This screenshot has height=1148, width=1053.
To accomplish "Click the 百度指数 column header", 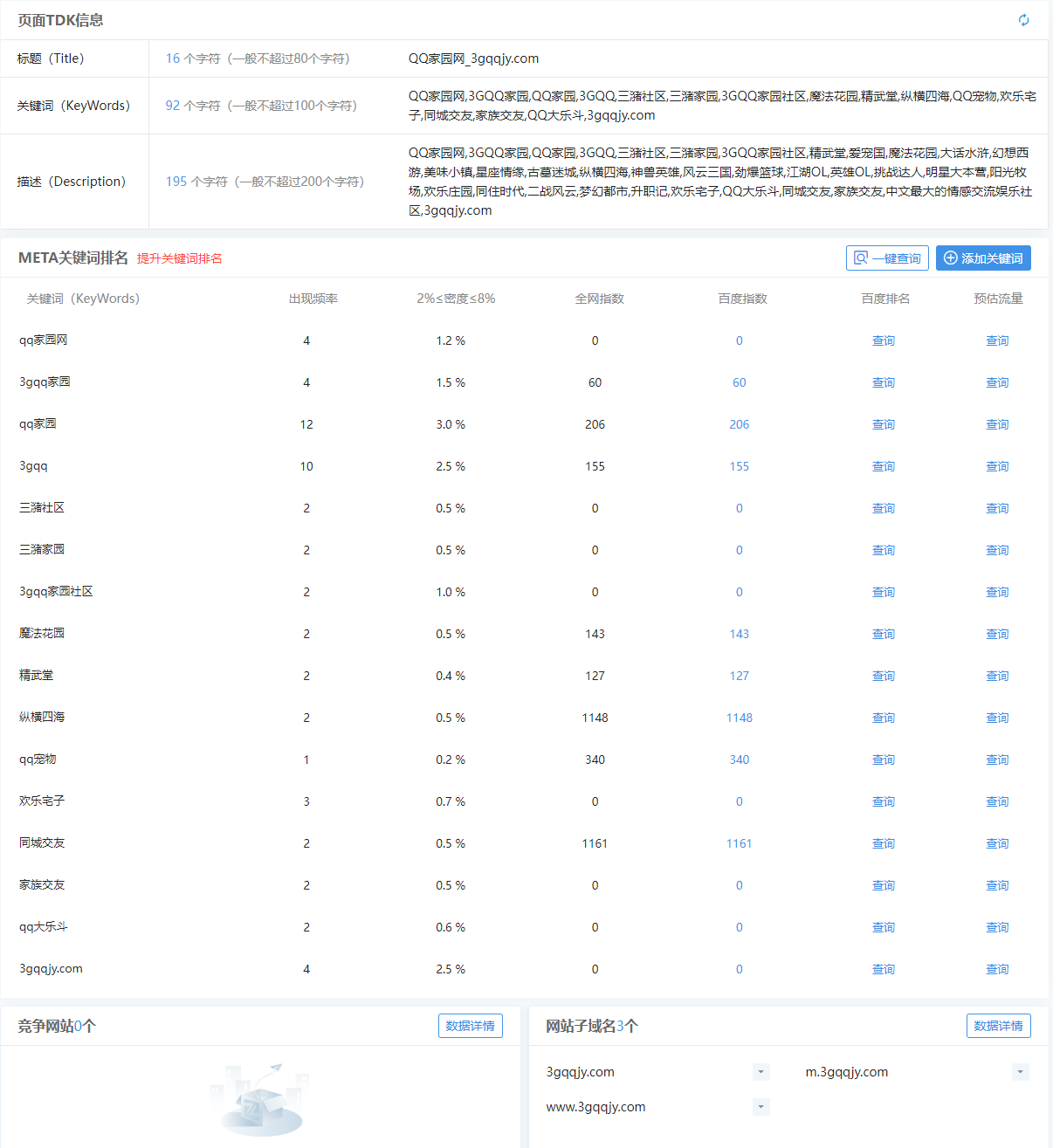I will click(743, 299).
